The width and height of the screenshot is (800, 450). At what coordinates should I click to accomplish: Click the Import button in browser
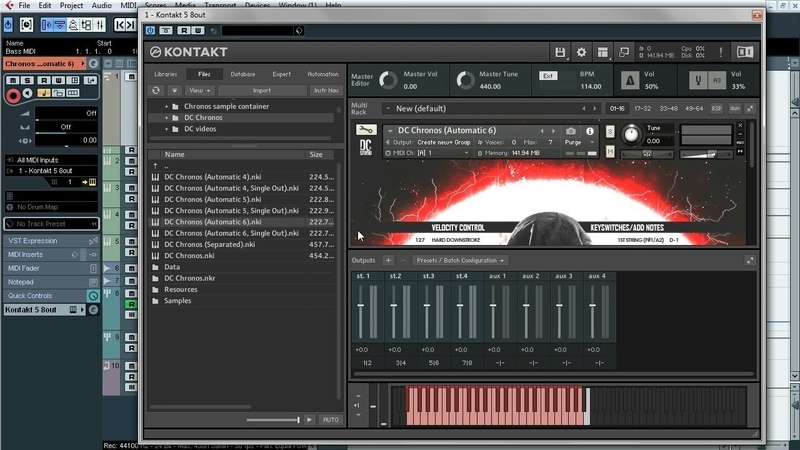(x=262, y=90)
